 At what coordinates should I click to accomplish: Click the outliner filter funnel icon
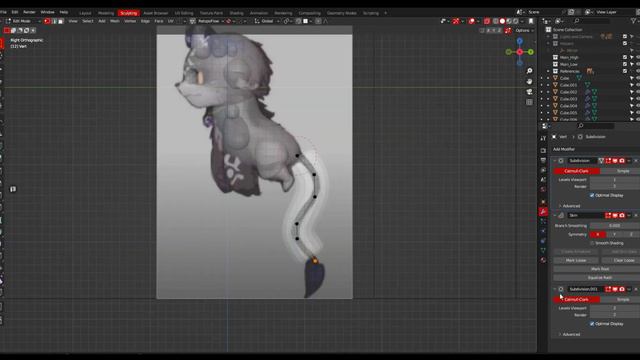coord(634,21)
